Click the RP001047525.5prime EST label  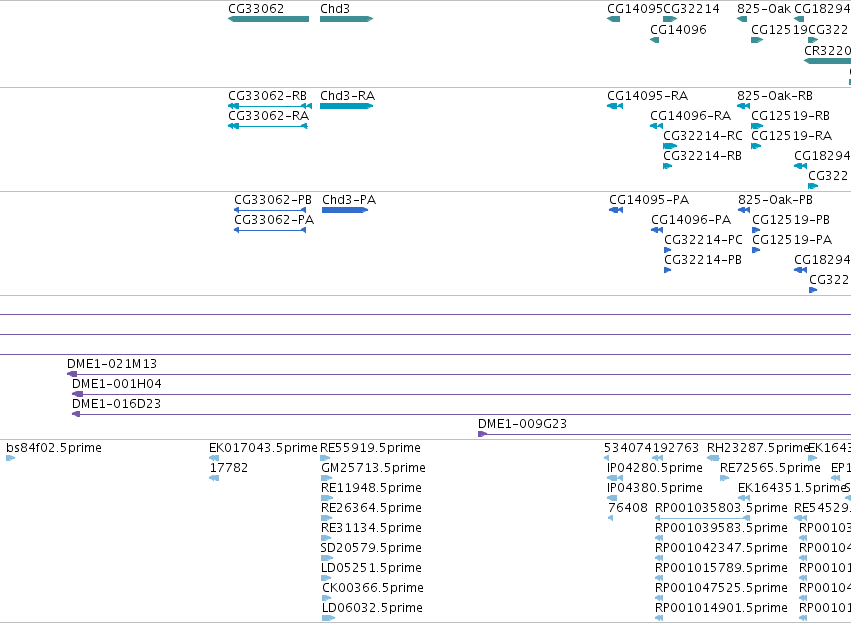coord(721,588)
